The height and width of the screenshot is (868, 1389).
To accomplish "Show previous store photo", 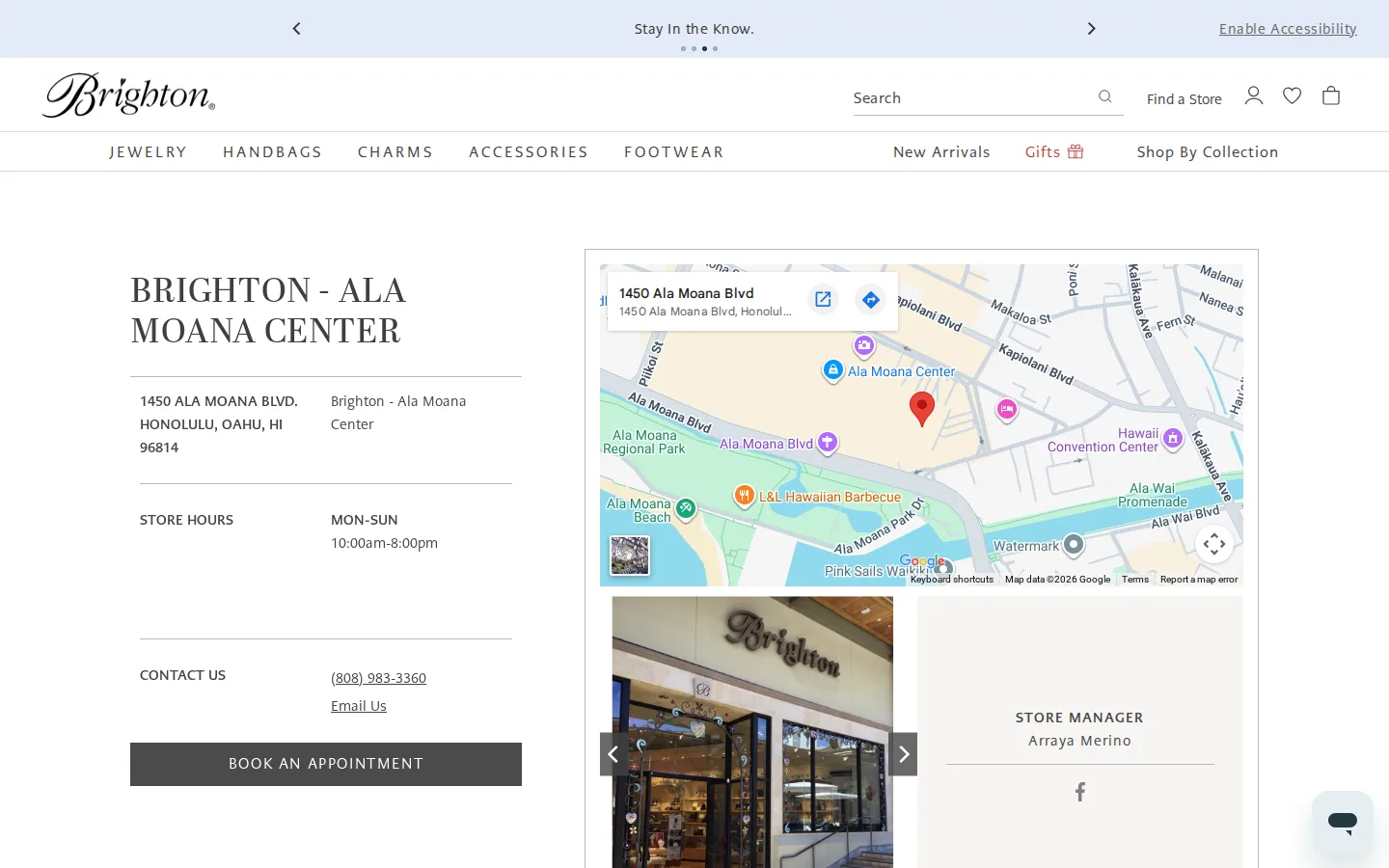I will point(613,754).
